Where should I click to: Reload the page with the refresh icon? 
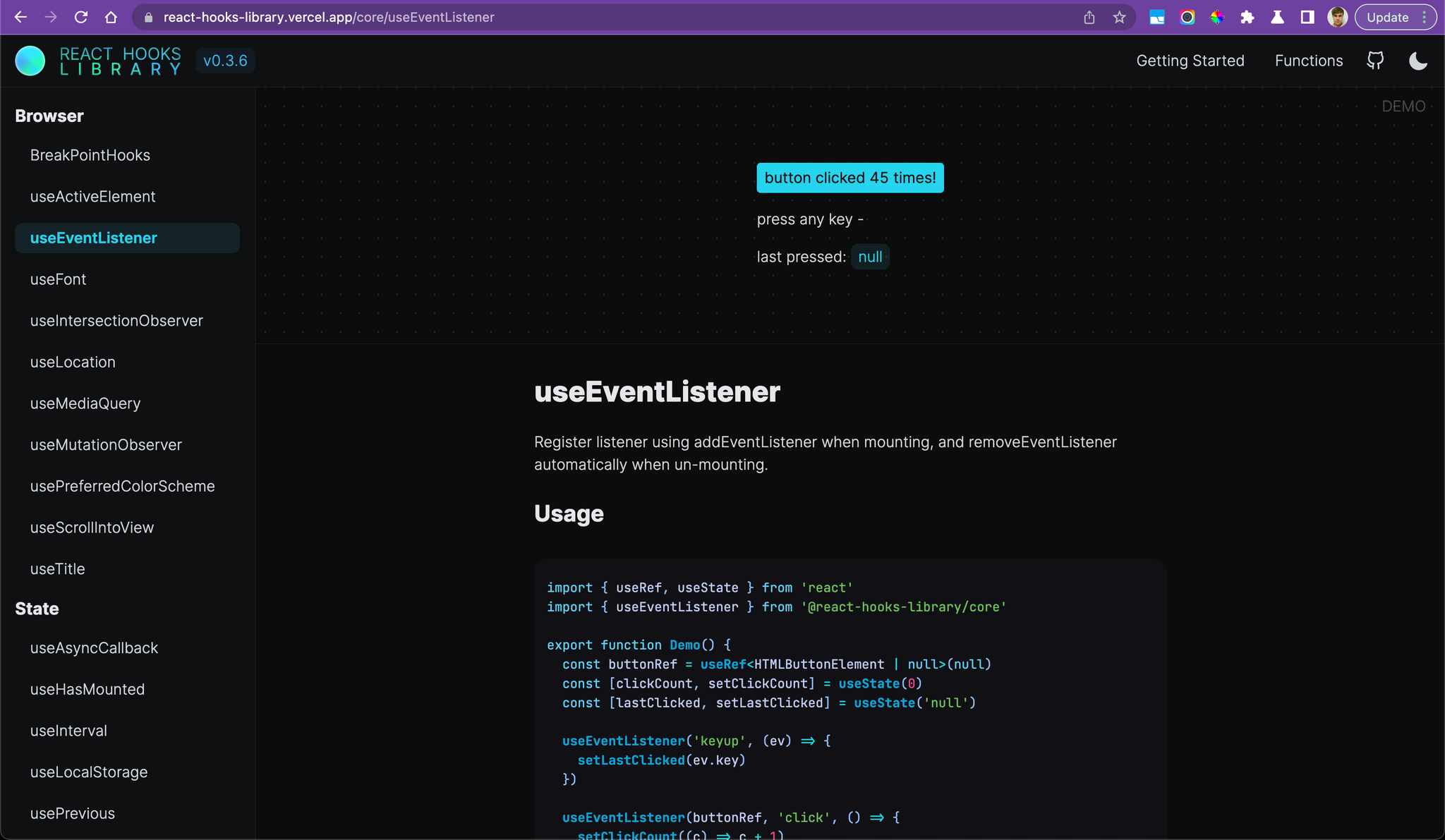(81, 17)
